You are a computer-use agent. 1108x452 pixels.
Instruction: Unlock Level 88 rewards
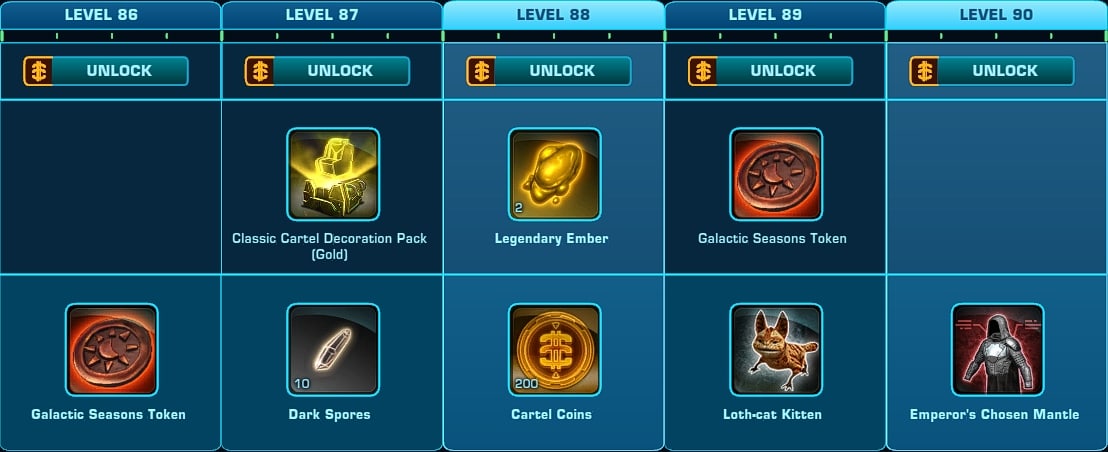[x=549, y=71]
